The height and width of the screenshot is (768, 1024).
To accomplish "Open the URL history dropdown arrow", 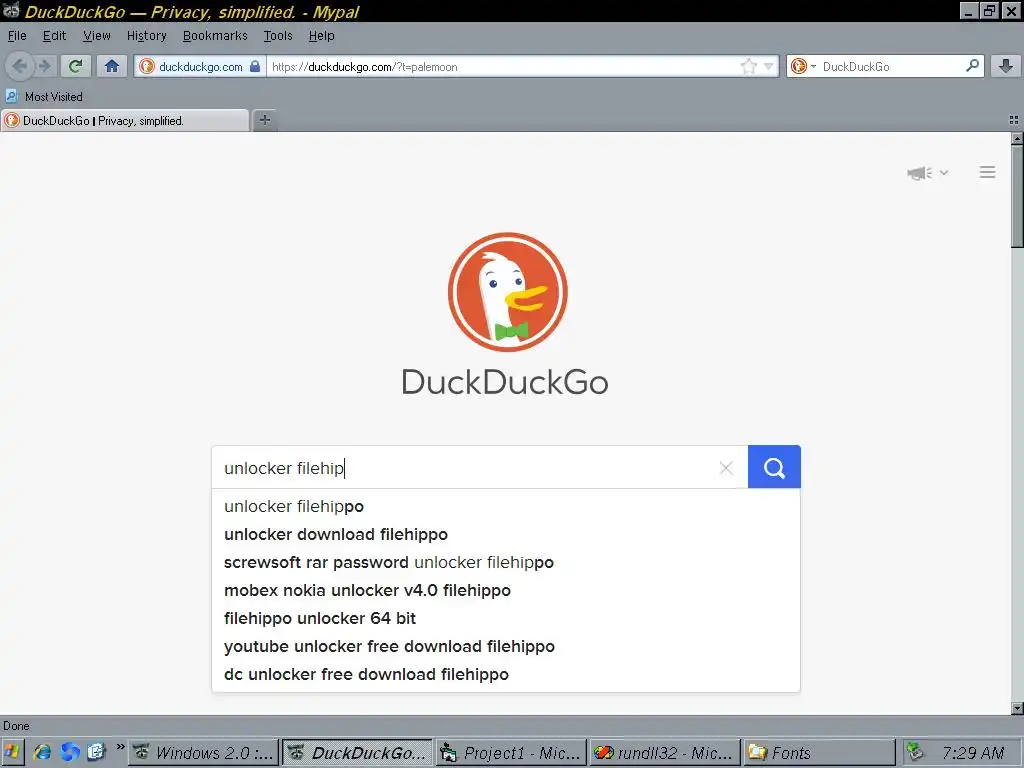I will click(769, 66).
